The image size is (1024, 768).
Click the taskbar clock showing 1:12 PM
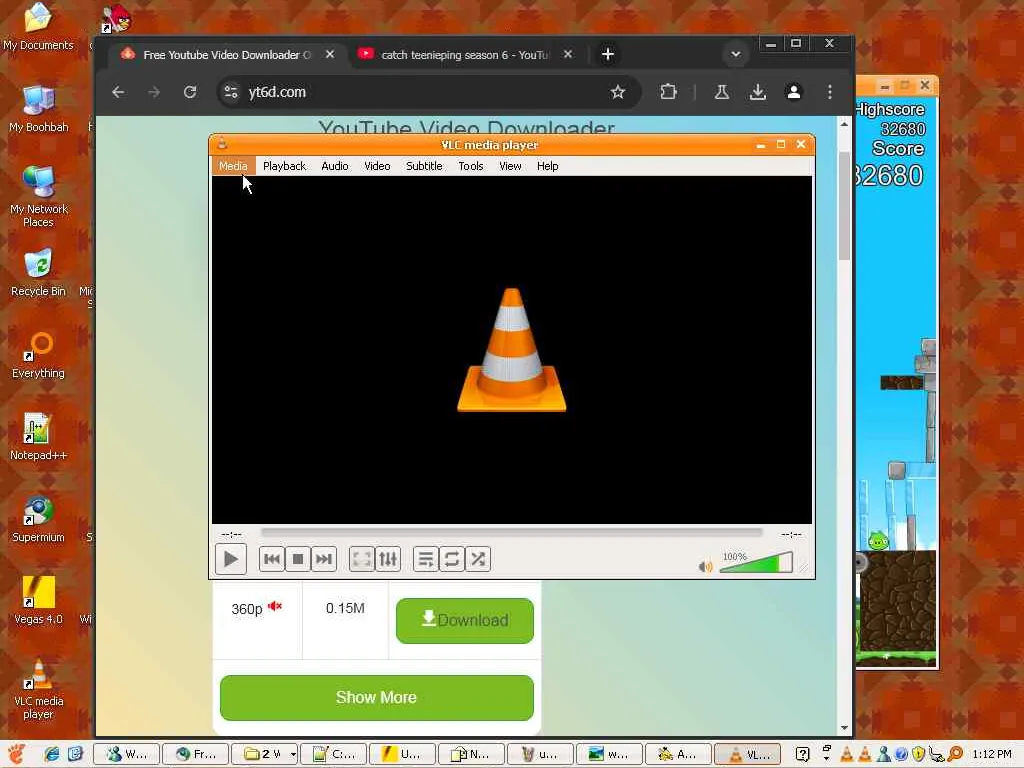[992, 754]
